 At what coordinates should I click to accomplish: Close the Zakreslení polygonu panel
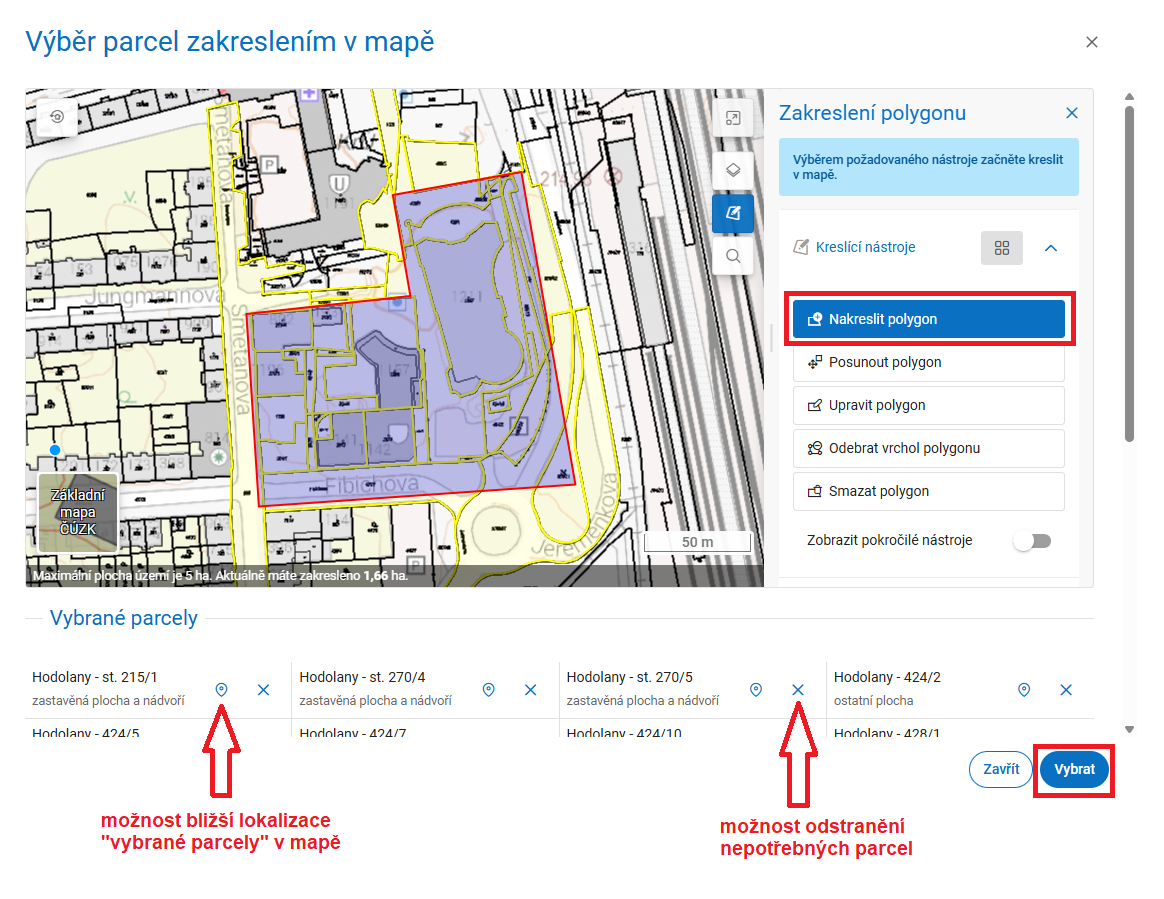(1071, 113)
